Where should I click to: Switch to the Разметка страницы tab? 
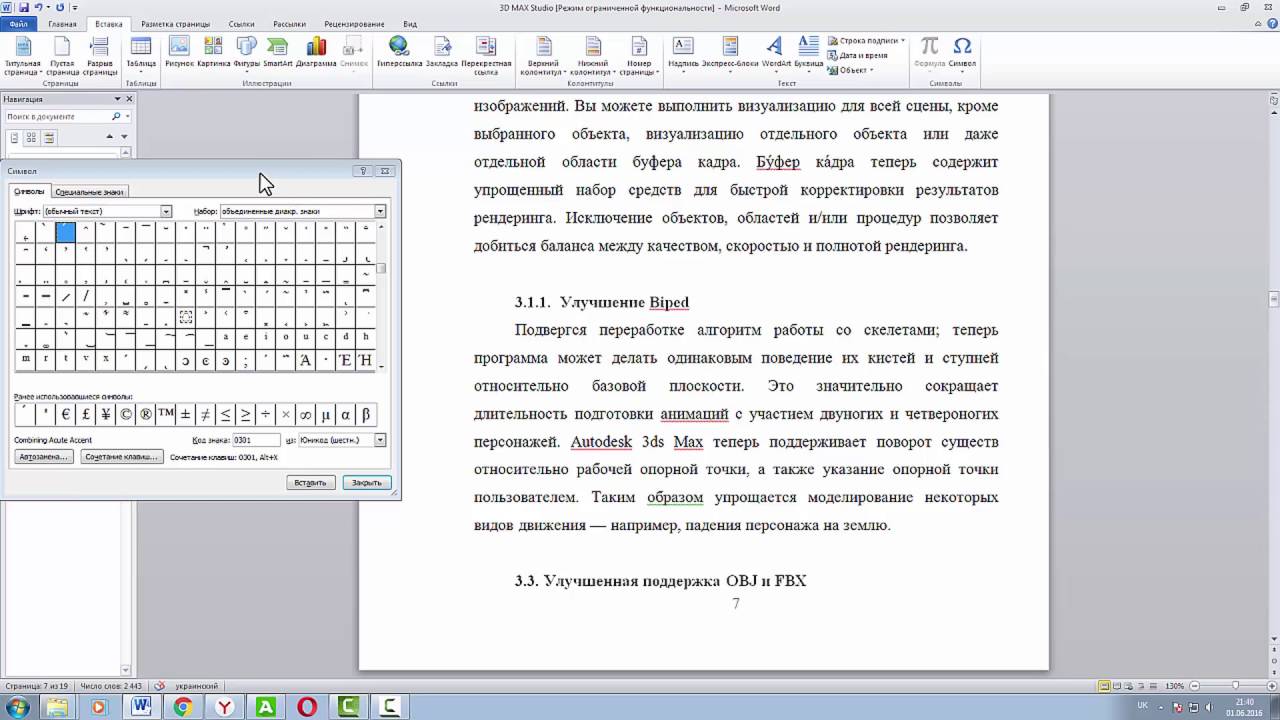coord(175,23)
